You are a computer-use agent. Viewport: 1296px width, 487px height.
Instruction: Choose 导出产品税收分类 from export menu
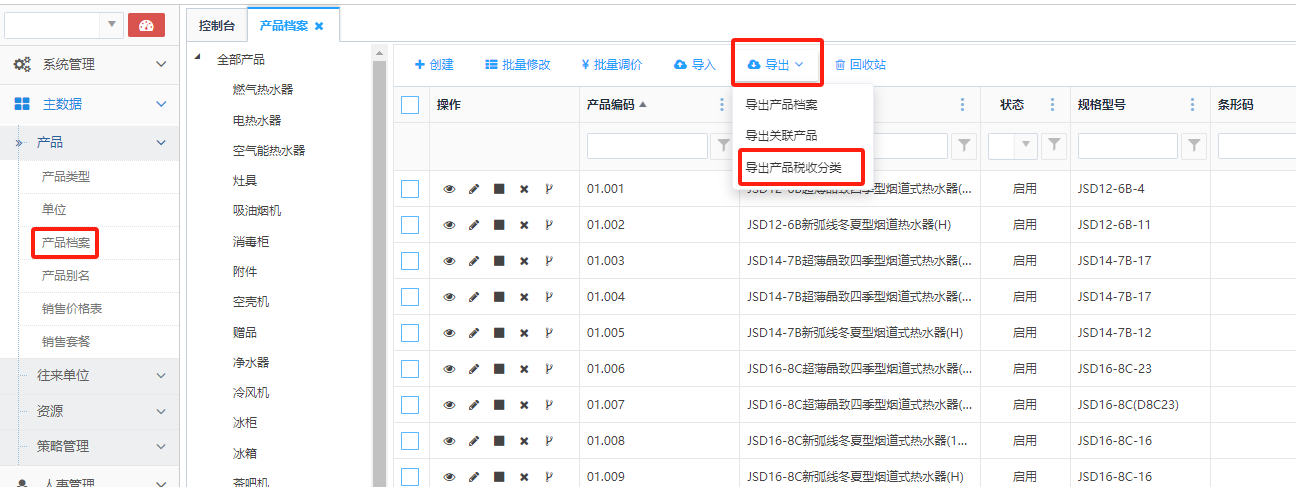[x=793, y=166]
